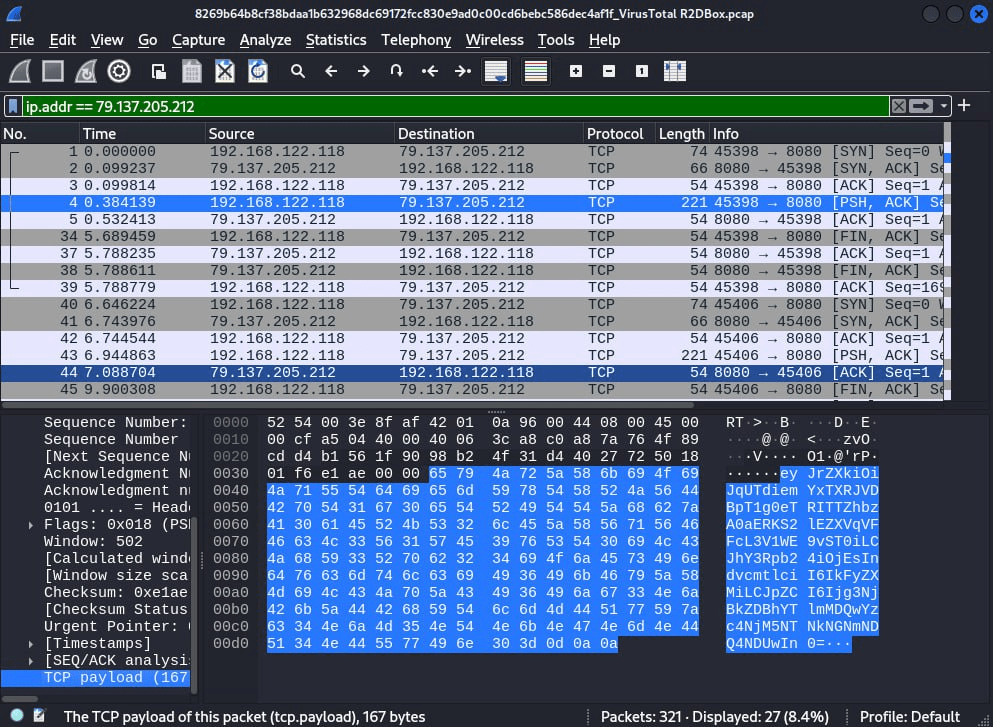Open the recent display filters dropdown
Image resolution: width=993 pixels, height=727 pixels.
point(944,106)
